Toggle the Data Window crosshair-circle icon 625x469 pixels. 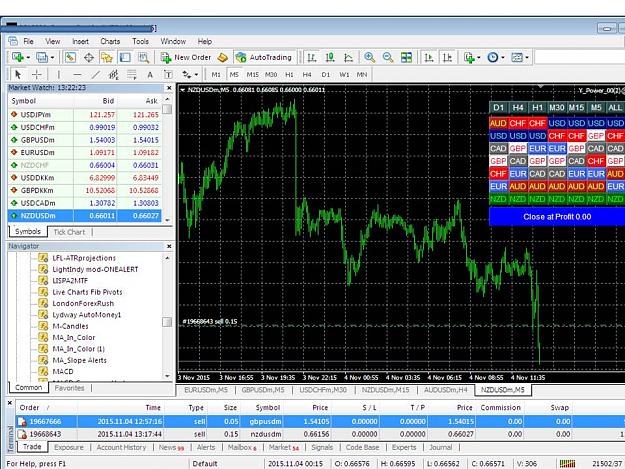pos(88,57)
